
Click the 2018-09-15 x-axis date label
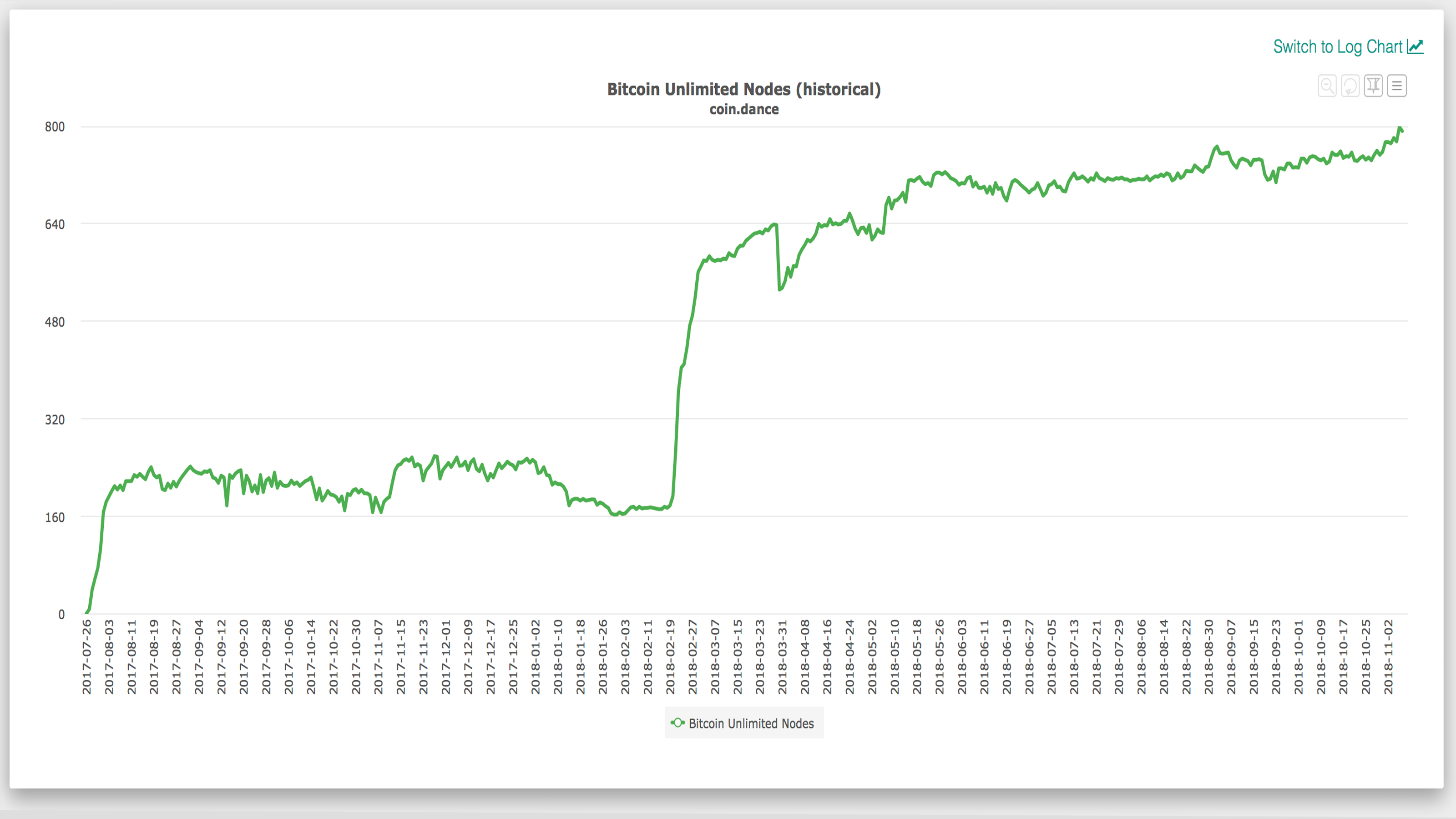pos(1254,657)
